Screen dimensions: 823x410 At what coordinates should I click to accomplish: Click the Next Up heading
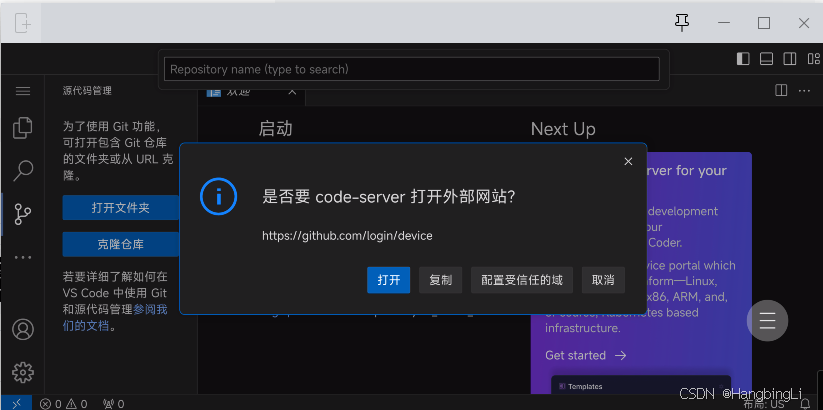click(x=563, y=129)
